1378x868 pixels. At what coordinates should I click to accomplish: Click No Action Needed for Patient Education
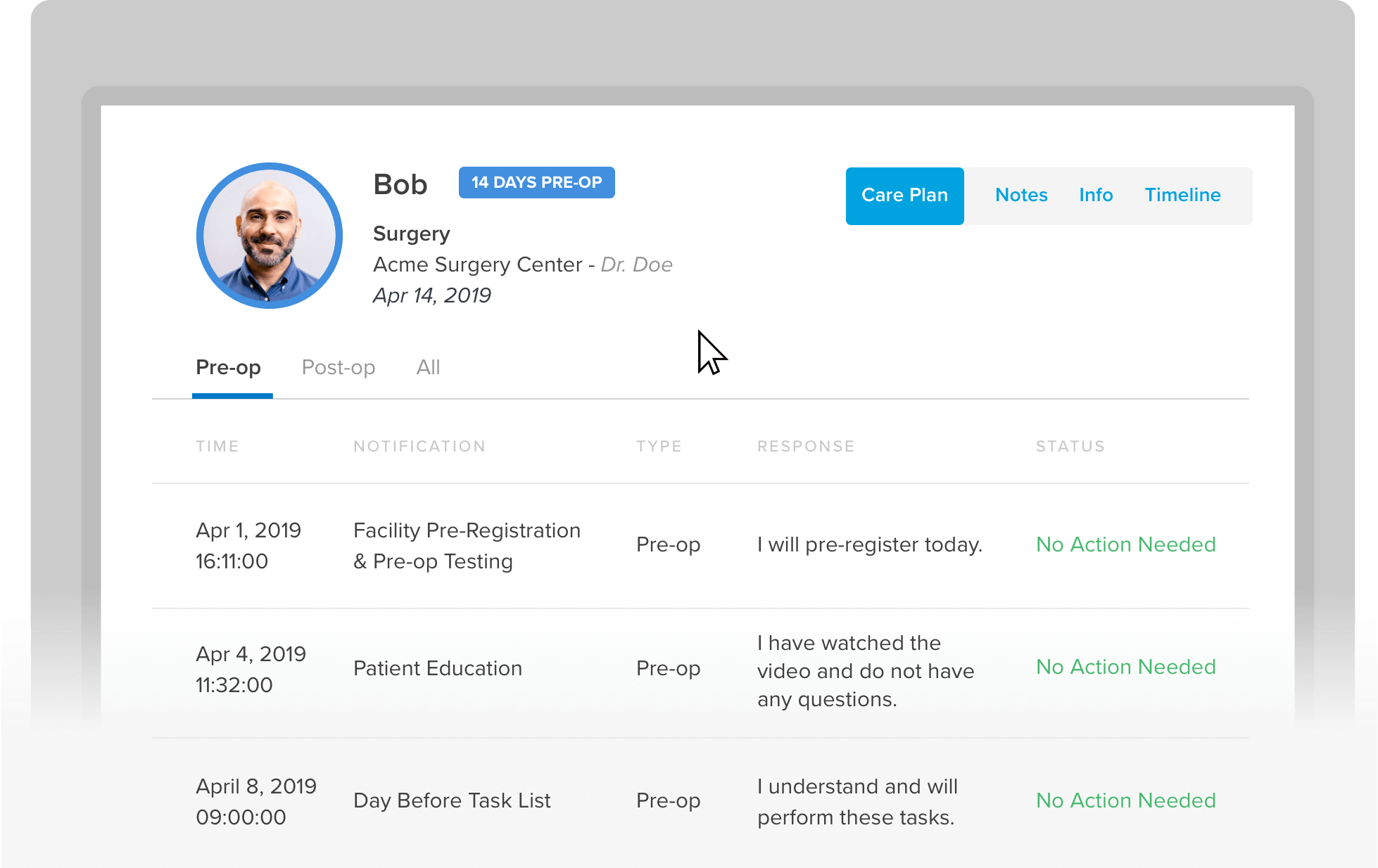tap(1125, 667)
